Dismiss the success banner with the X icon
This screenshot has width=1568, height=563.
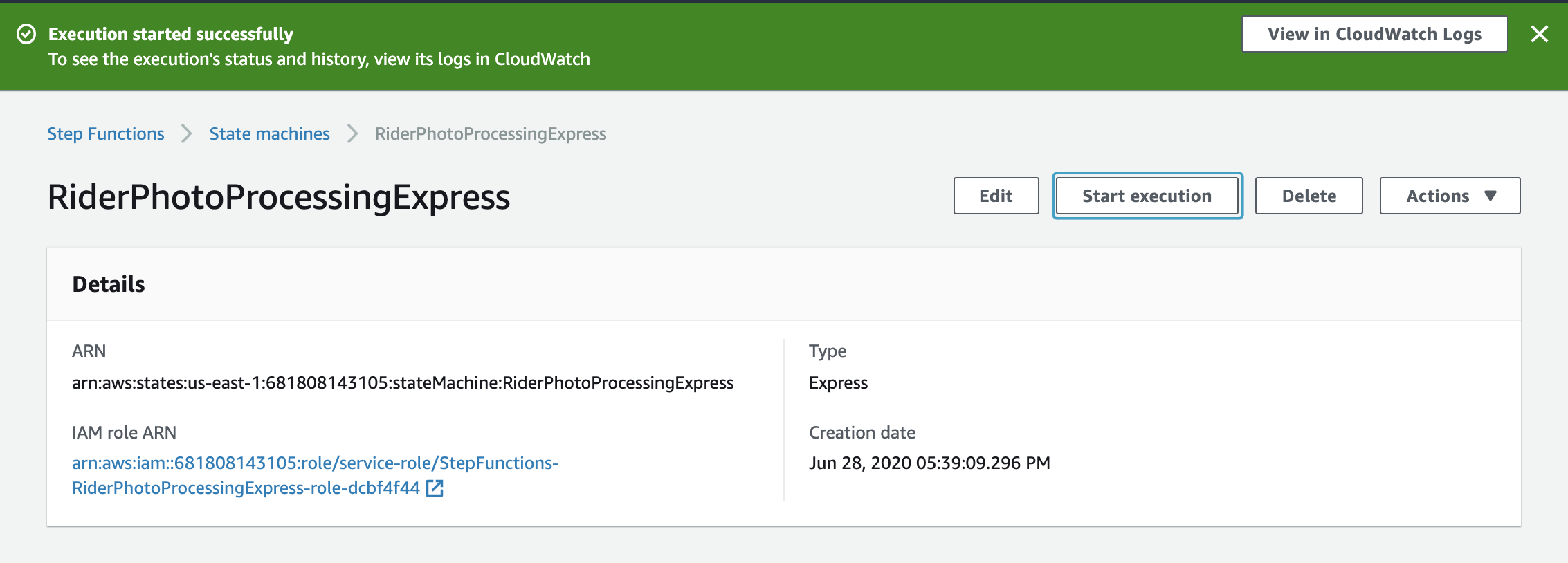coord(1539,34)
